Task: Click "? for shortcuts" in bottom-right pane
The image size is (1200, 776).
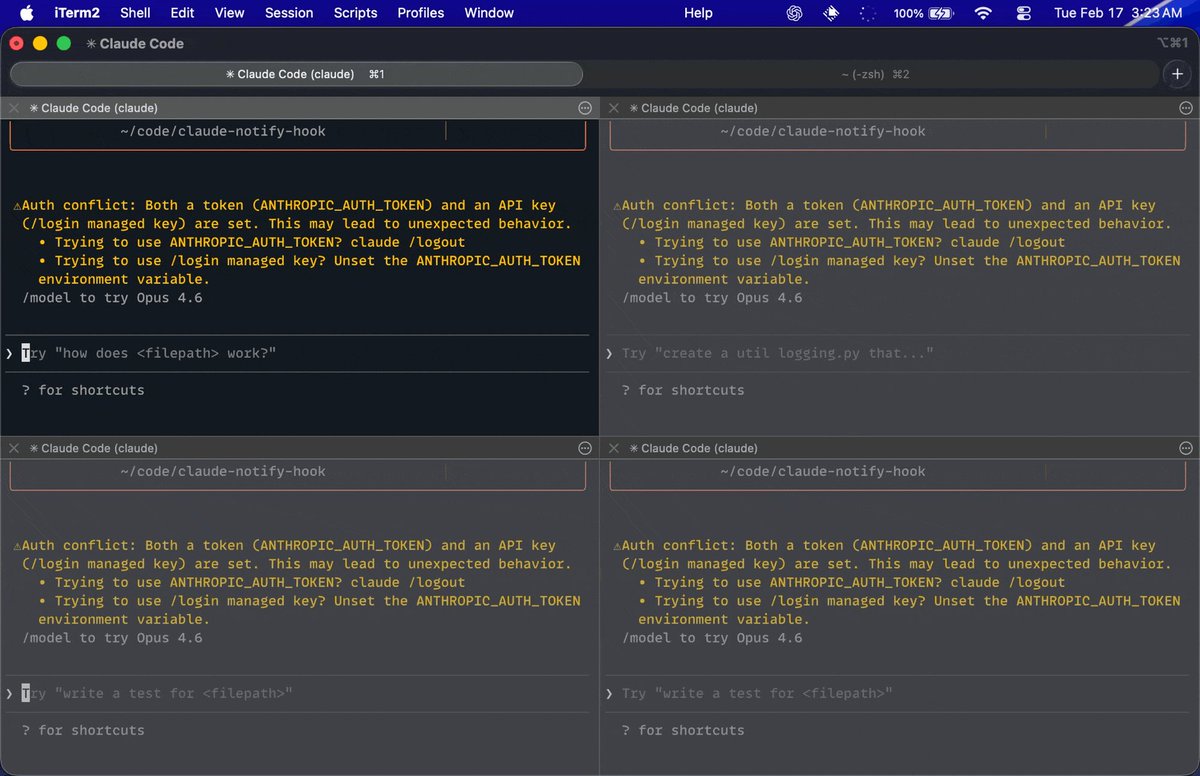Action: click(683, 730)
